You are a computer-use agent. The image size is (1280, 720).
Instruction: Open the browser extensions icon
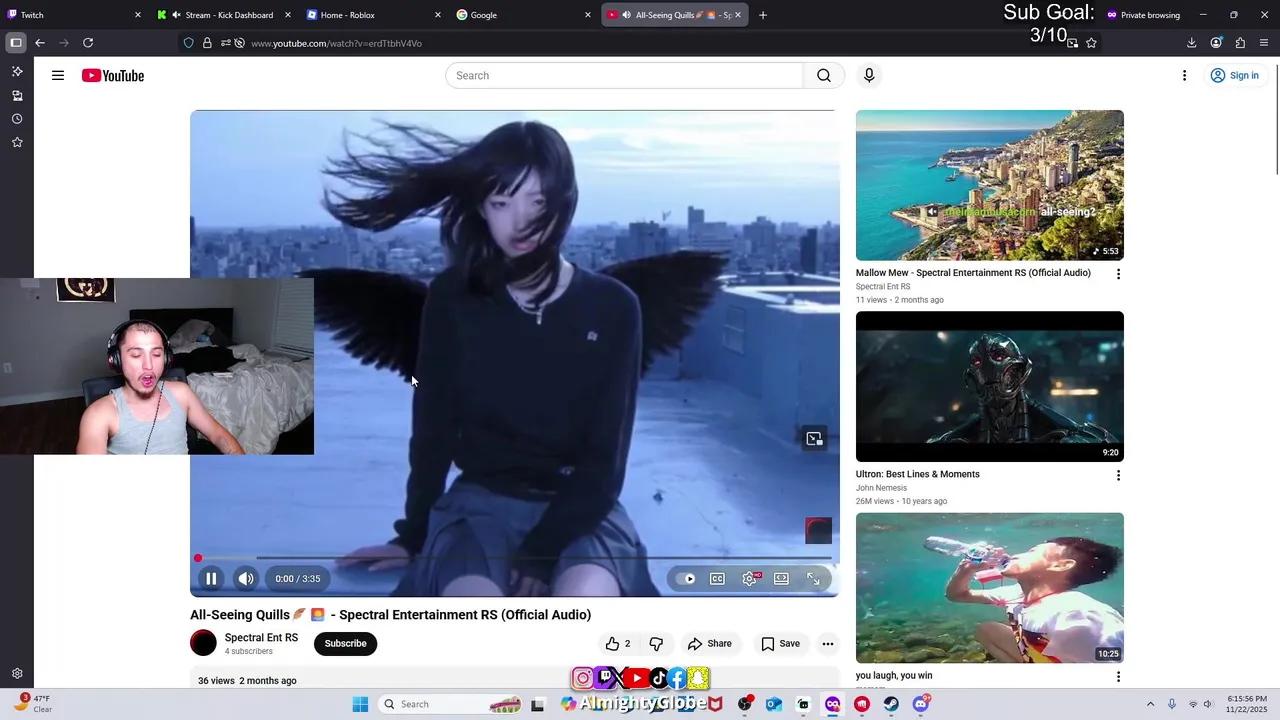[x=1240, y=43]
